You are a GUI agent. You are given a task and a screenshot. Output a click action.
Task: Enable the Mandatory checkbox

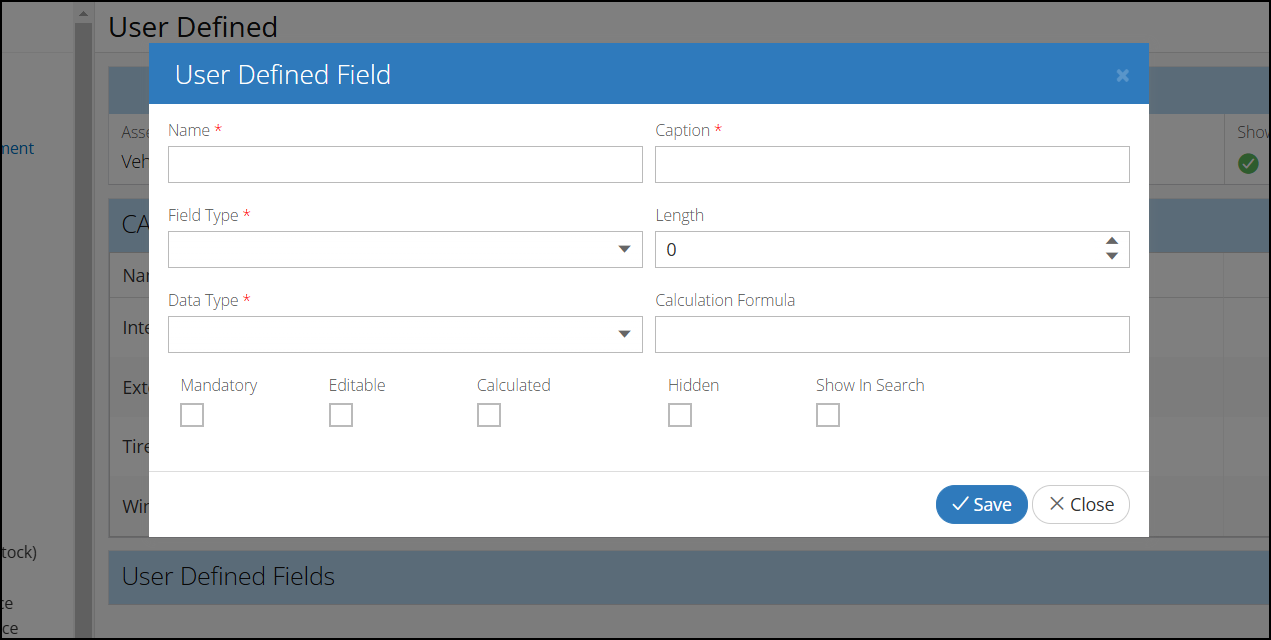(x=192, y=415)
